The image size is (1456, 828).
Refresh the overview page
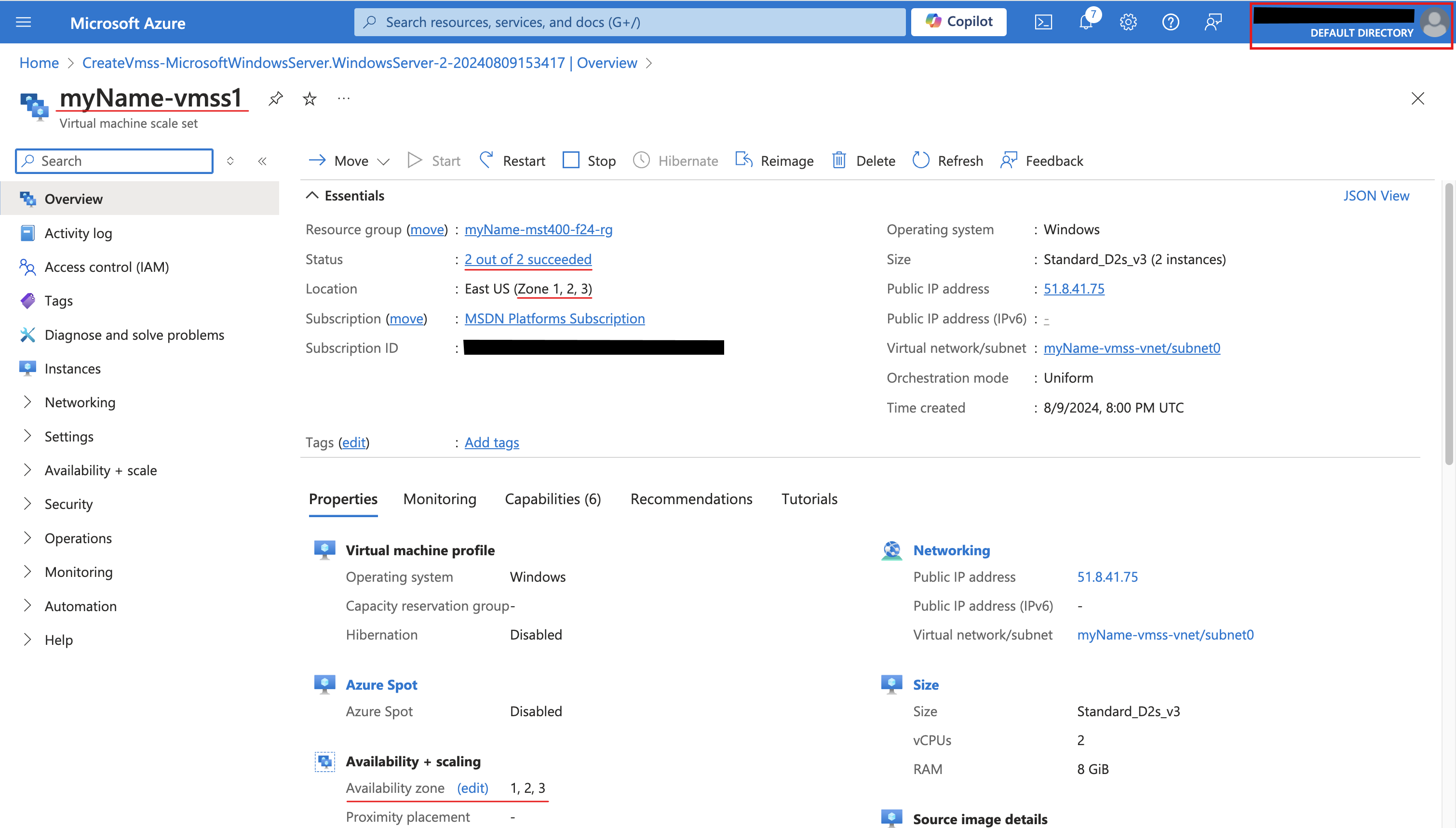coord(947,161)
